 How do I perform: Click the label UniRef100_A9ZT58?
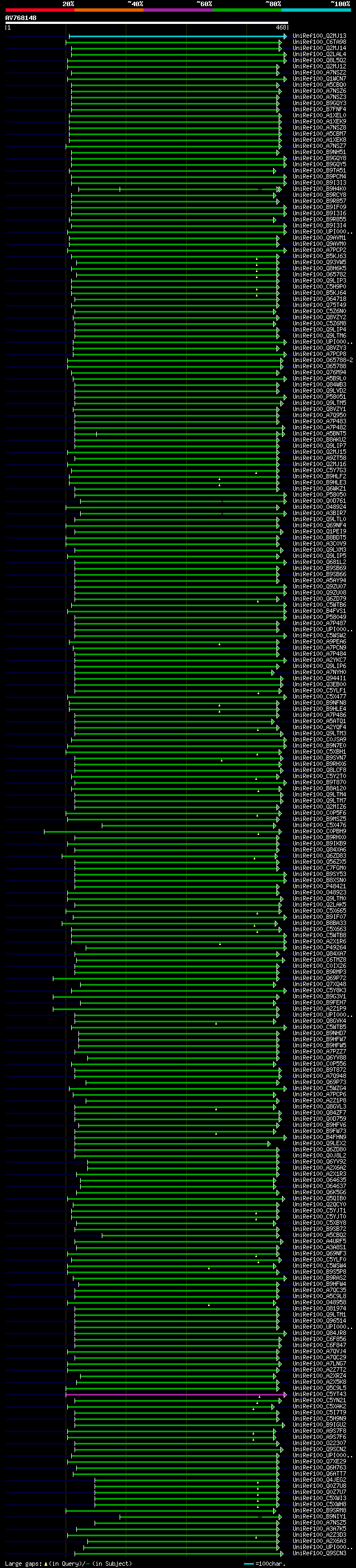click(x=319, y=458)
